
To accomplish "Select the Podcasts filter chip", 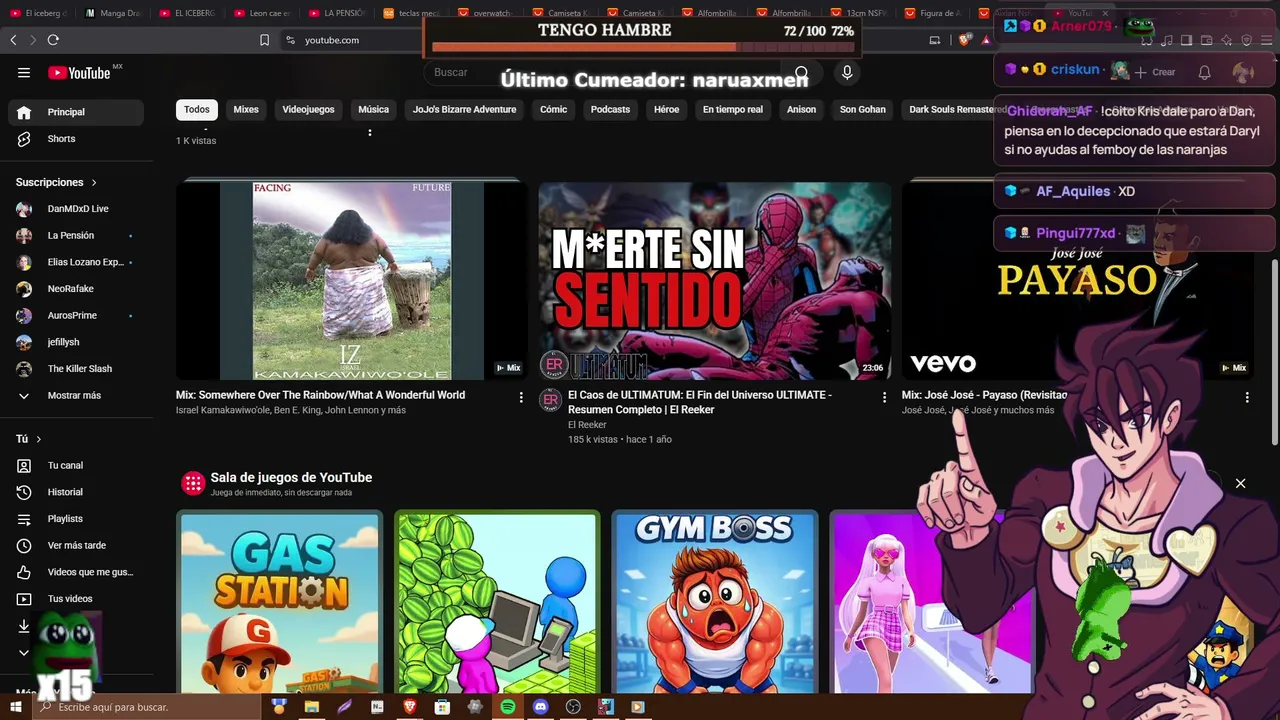I will (x=610, y=109).
